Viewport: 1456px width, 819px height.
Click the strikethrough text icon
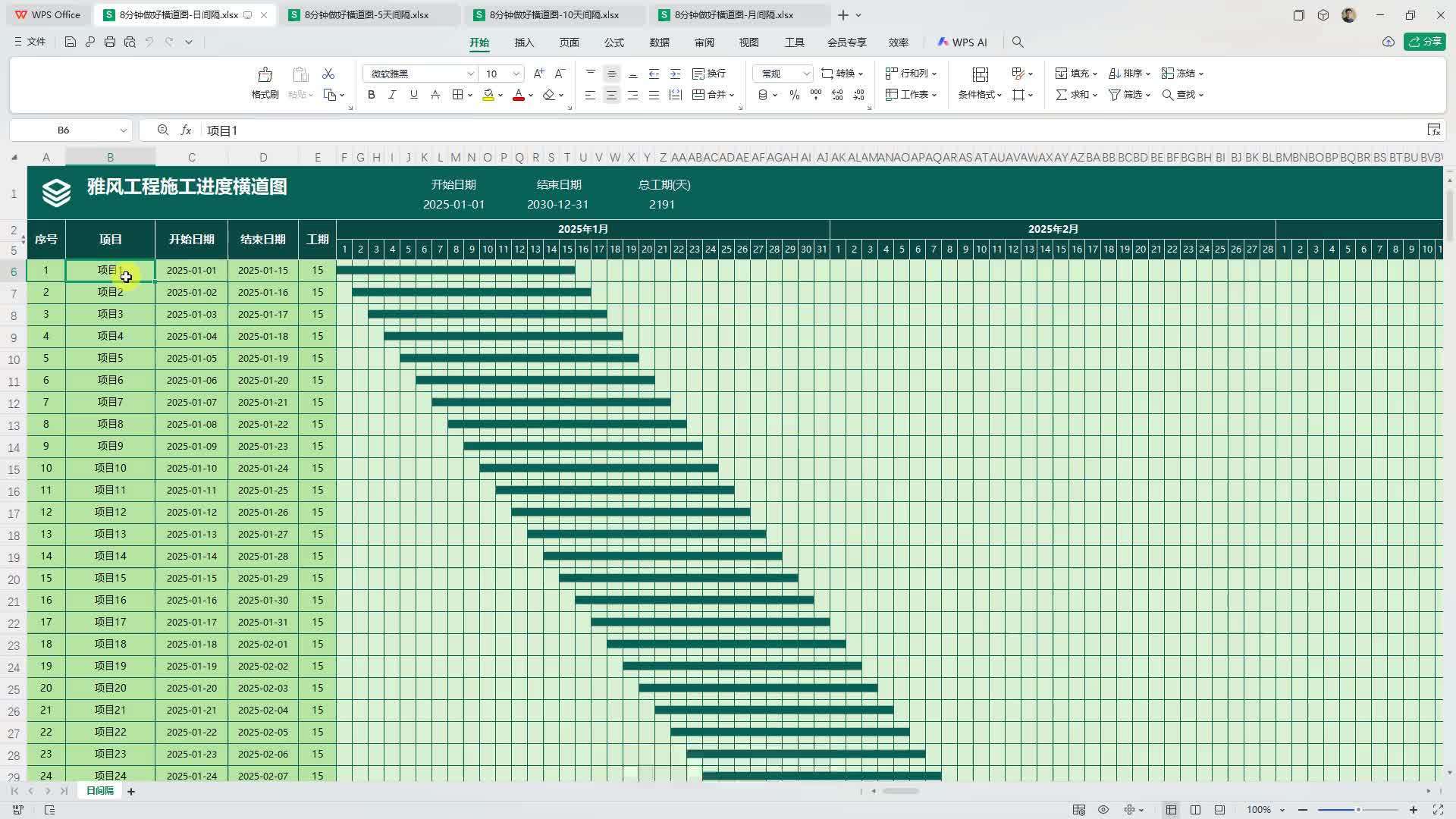pyautogui.click(x=435, y=95)
